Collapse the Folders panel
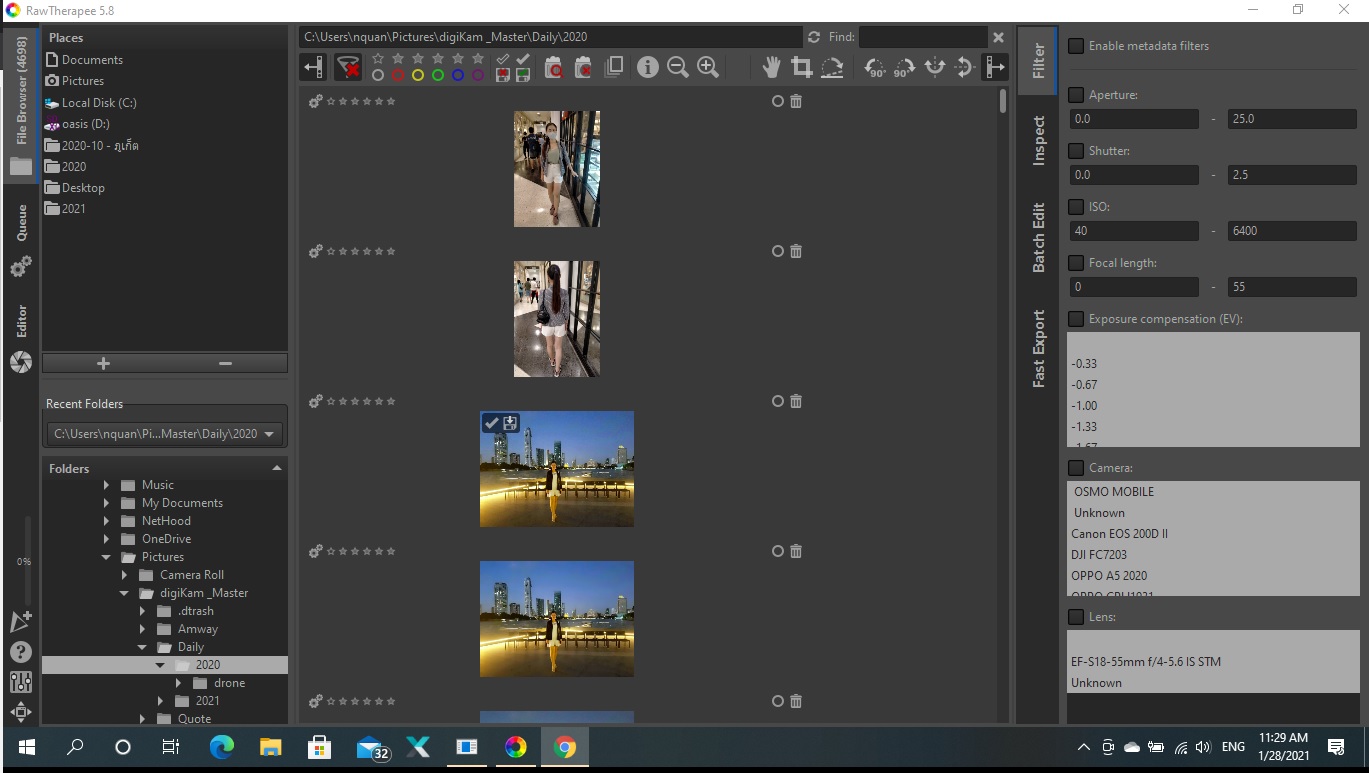The image size is (1369, 773). pos(277,468)
